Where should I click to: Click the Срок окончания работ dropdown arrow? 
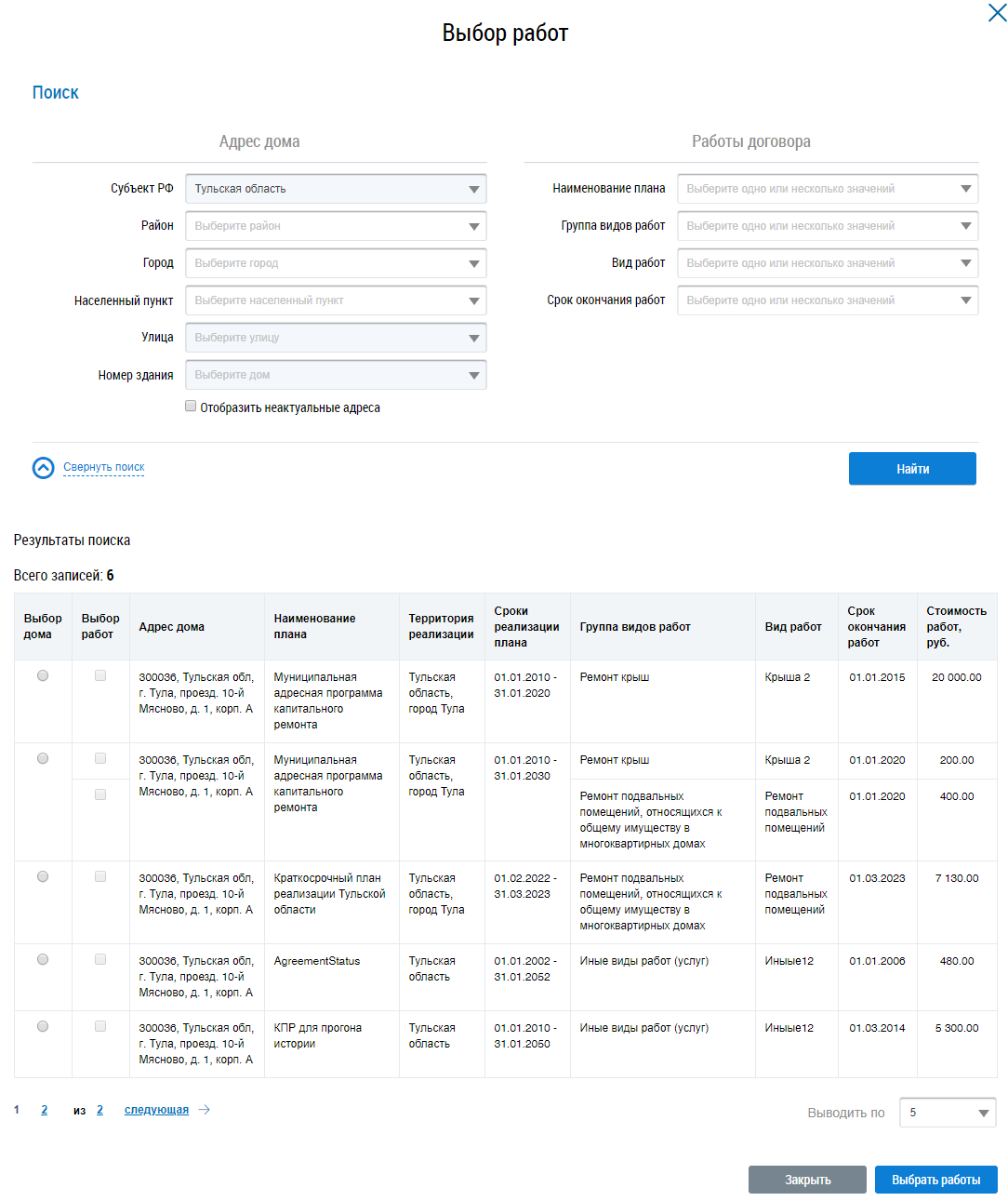click(965, 300)
